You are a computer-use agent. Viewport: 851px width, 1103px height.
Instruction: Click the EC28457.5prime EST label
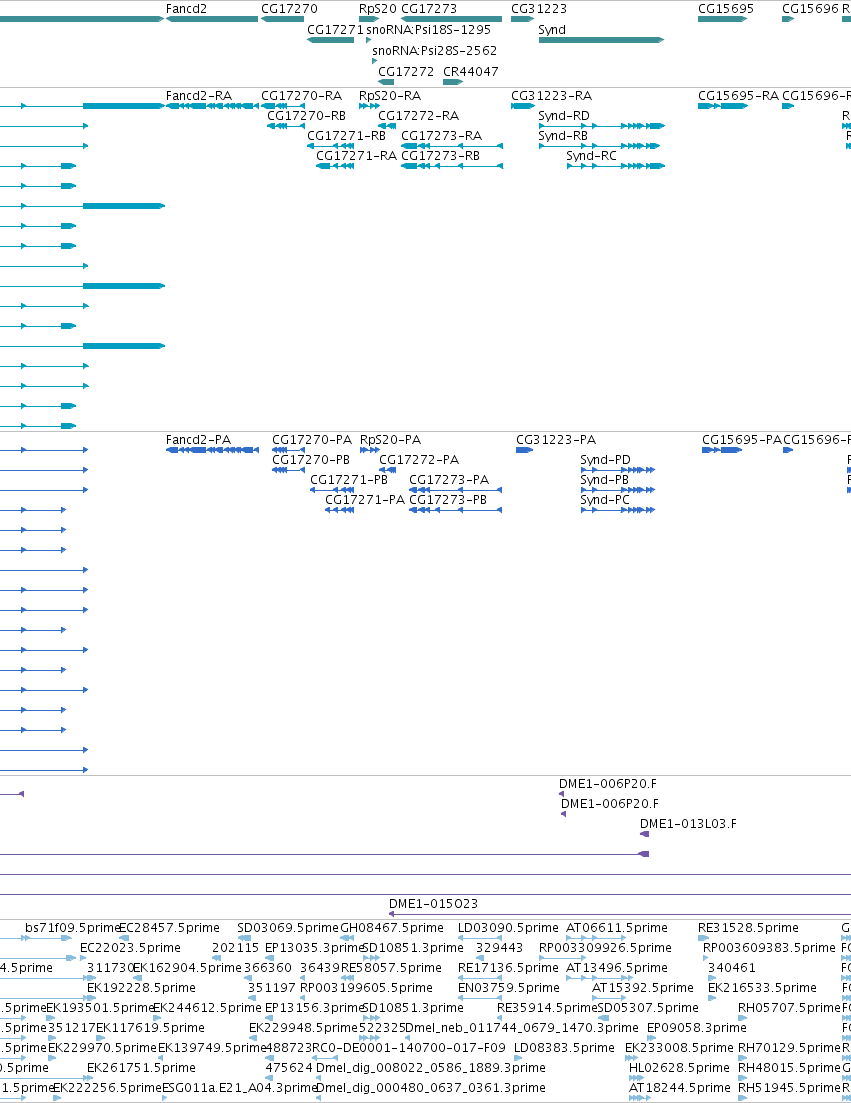(x=169, y=928)
